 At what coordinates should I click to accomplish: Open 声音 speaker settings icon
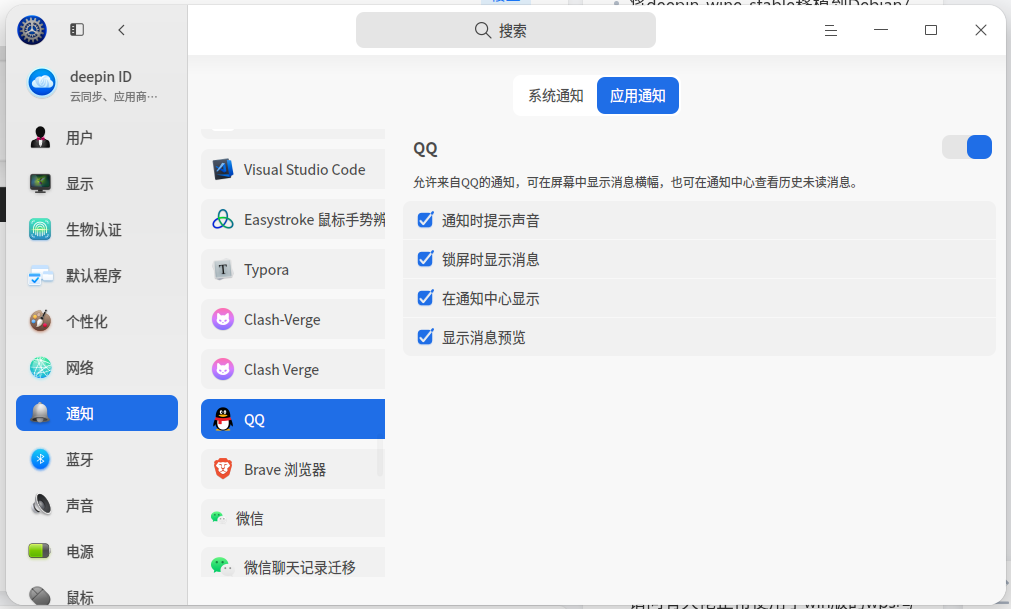click(x=40, y=505)
